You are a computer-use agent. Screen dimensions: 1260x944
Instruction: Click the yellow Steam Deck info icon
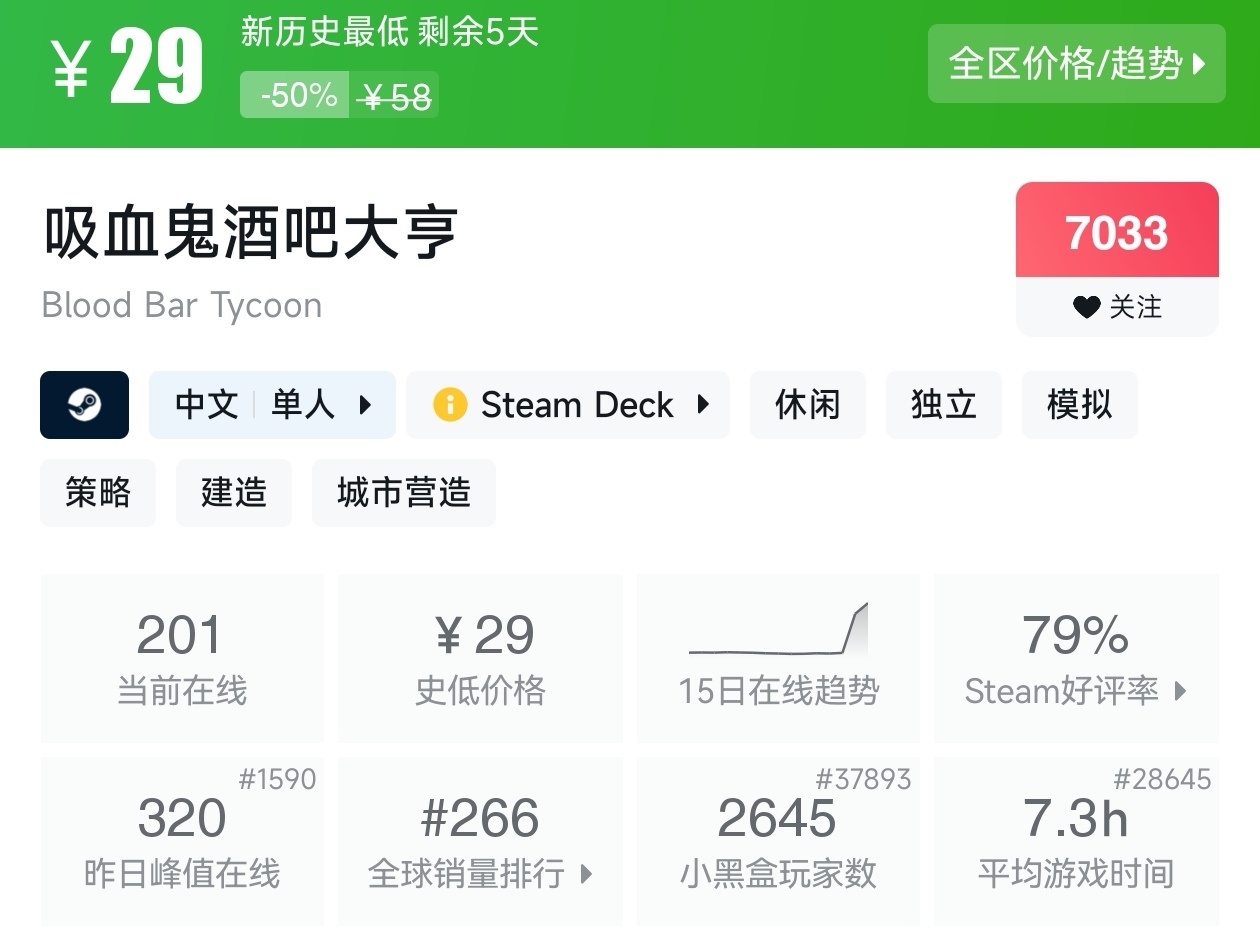(x=450, y=405)
